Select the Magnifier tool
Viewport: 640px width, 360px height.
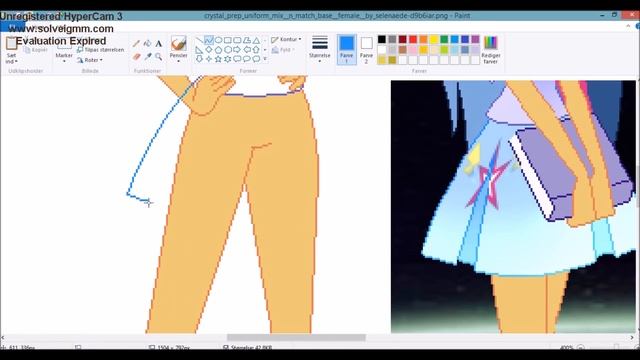pyautogui.click(x=159, y=56)
